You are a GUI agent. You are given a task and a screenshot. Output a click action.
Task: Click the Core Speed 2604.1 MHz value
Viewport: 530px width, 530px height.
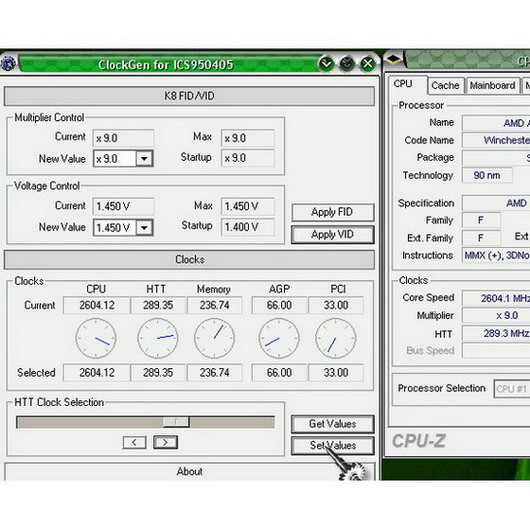(x=496, y=298)
